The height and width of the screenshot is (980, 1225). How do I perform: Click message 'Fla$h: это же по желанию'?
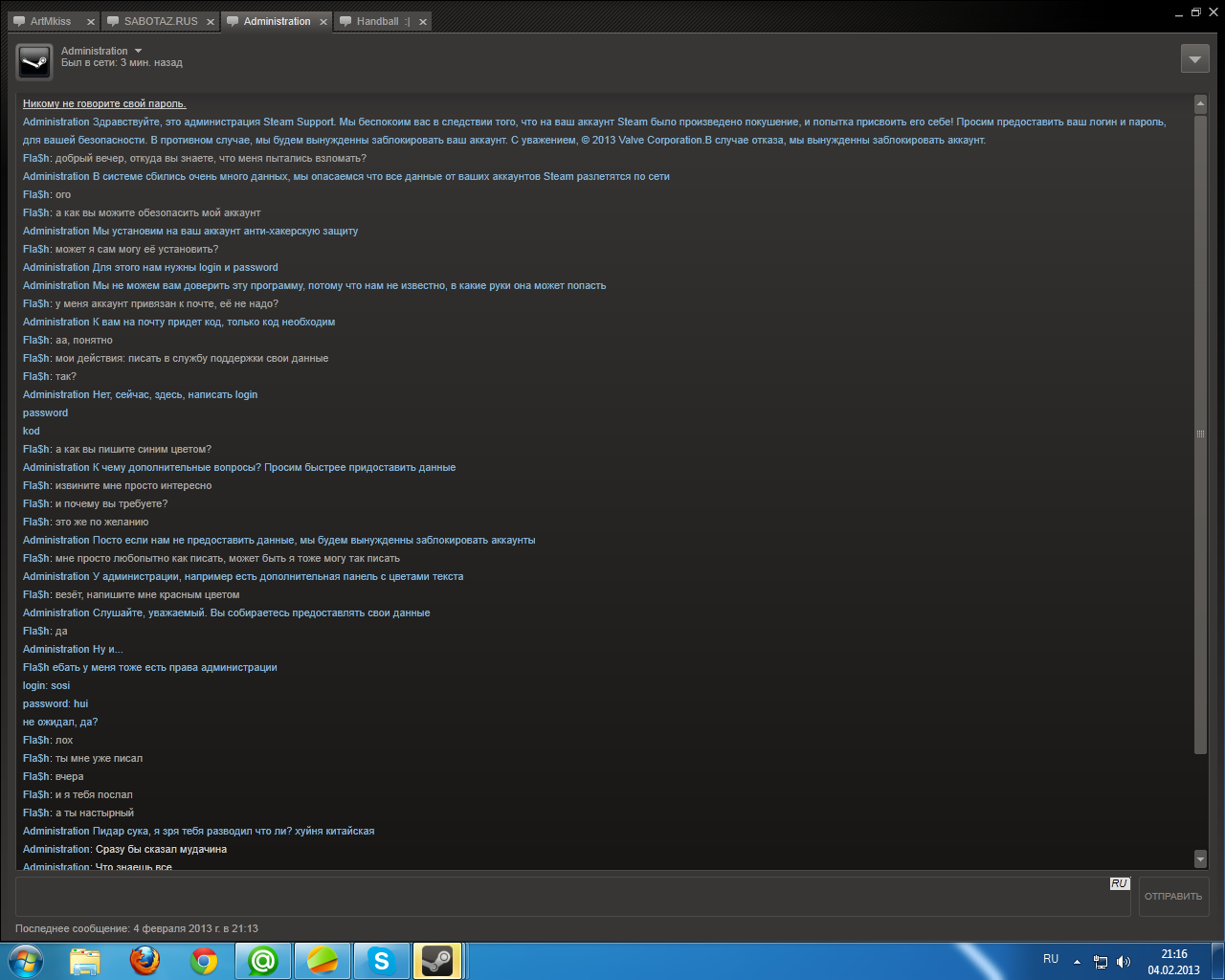[x=86, y=522]
